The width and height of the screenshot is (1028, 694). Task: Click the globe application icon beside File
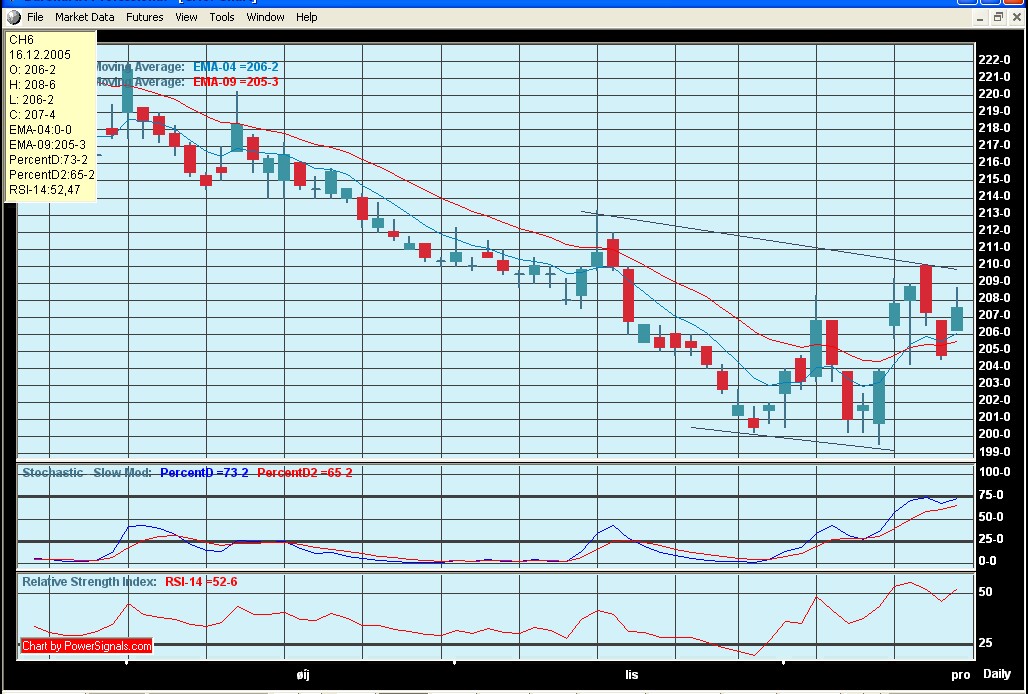(14, 17)
